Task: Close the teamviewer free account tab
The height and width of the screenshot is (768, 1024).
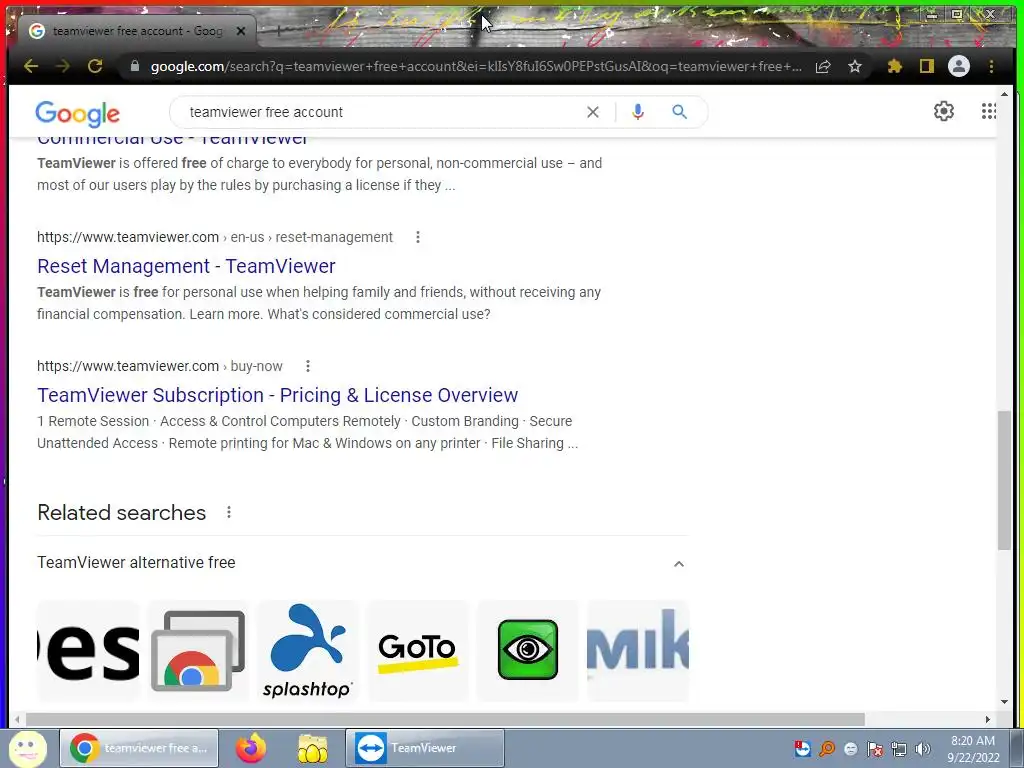Action: click(241, 31)
